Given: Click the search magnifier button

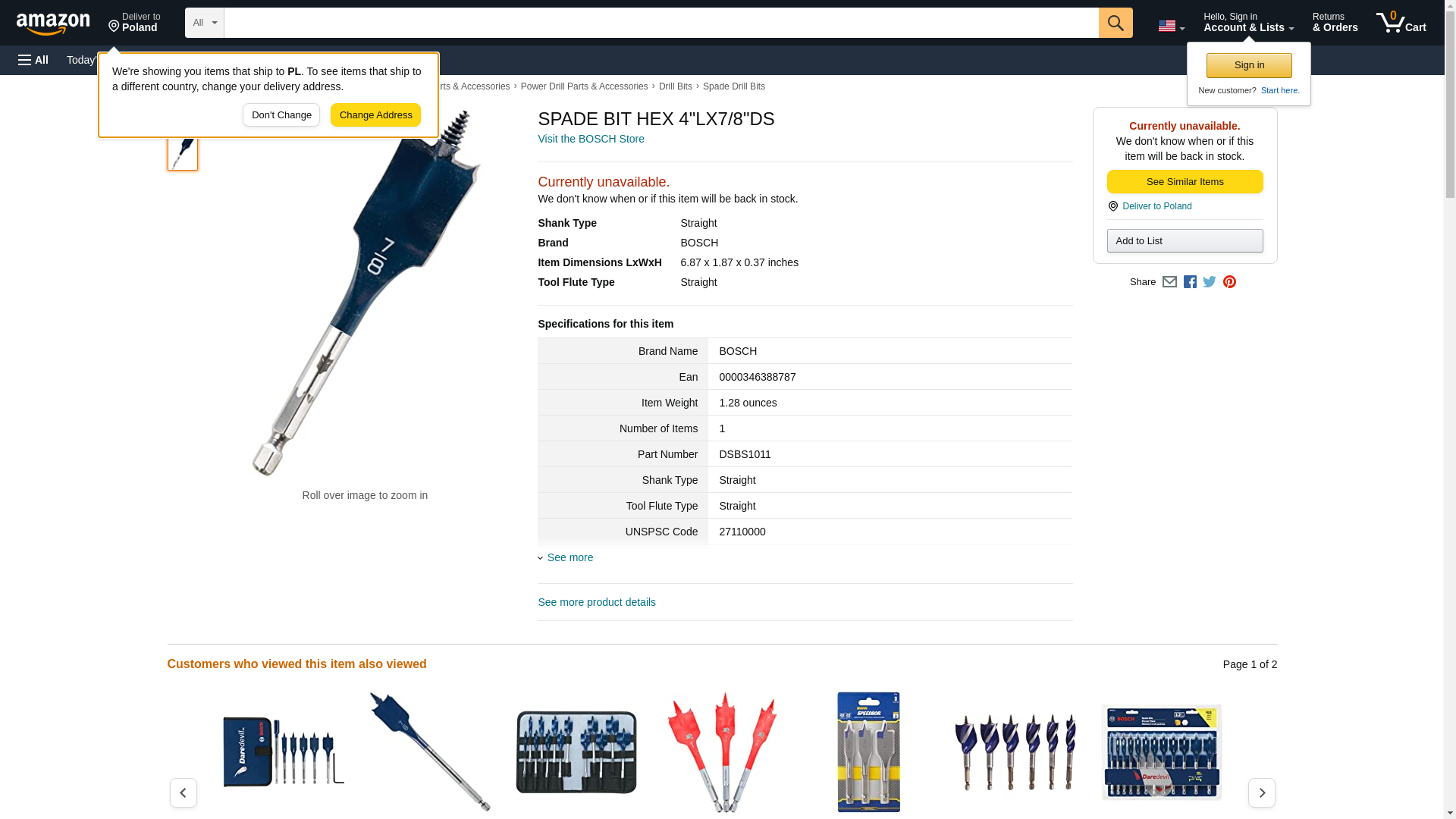Looking at the screenshot, I should point(1115,23).
